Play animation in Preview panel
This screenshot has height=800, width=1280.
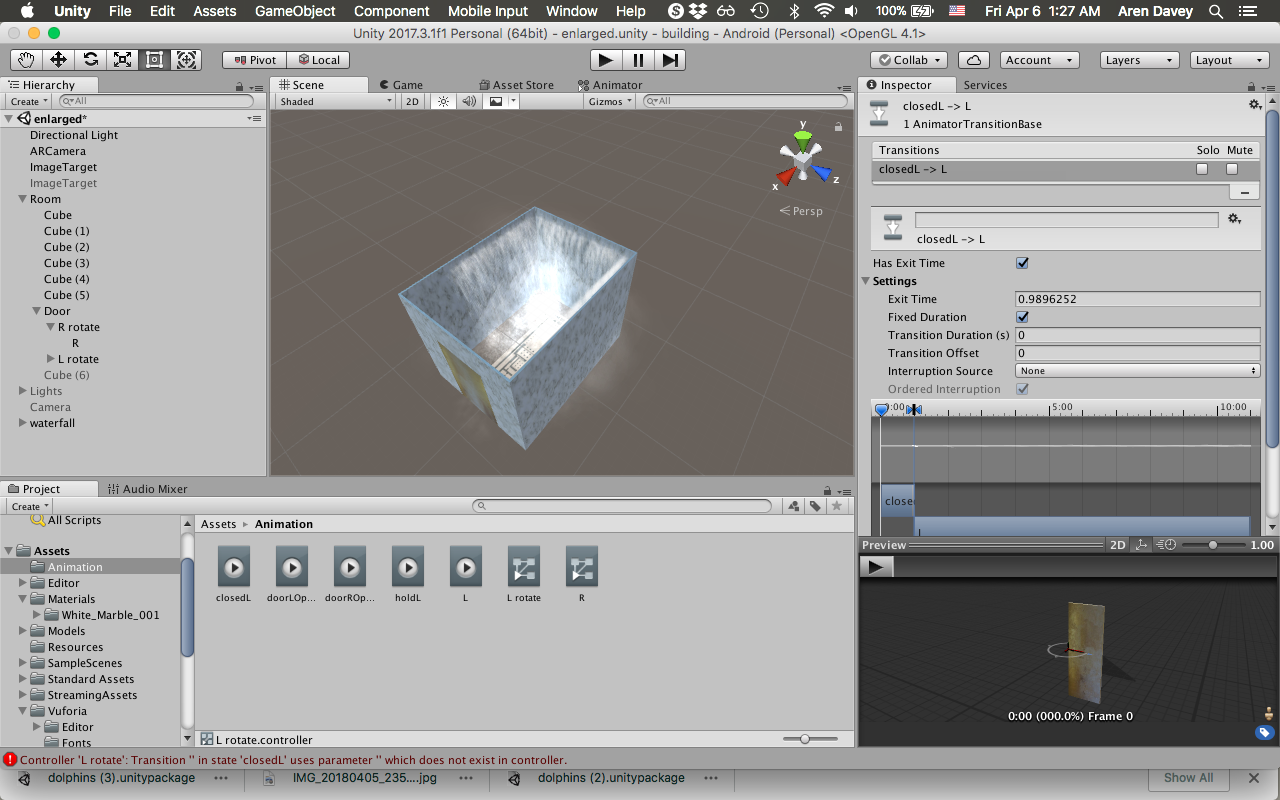click(x=876, y=567)
